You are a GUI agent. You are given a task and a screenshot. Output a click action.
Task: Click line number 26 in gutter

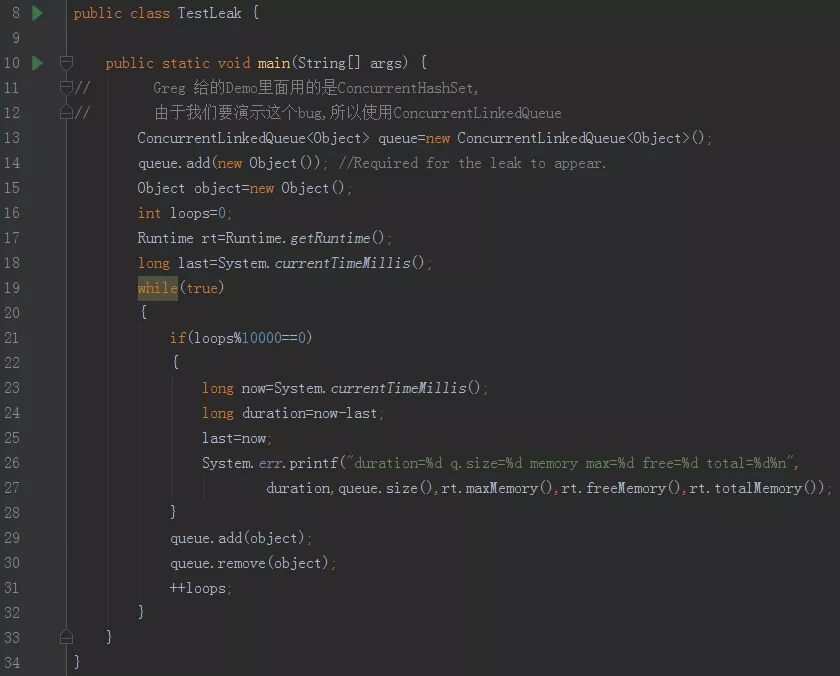click(11, 463)
